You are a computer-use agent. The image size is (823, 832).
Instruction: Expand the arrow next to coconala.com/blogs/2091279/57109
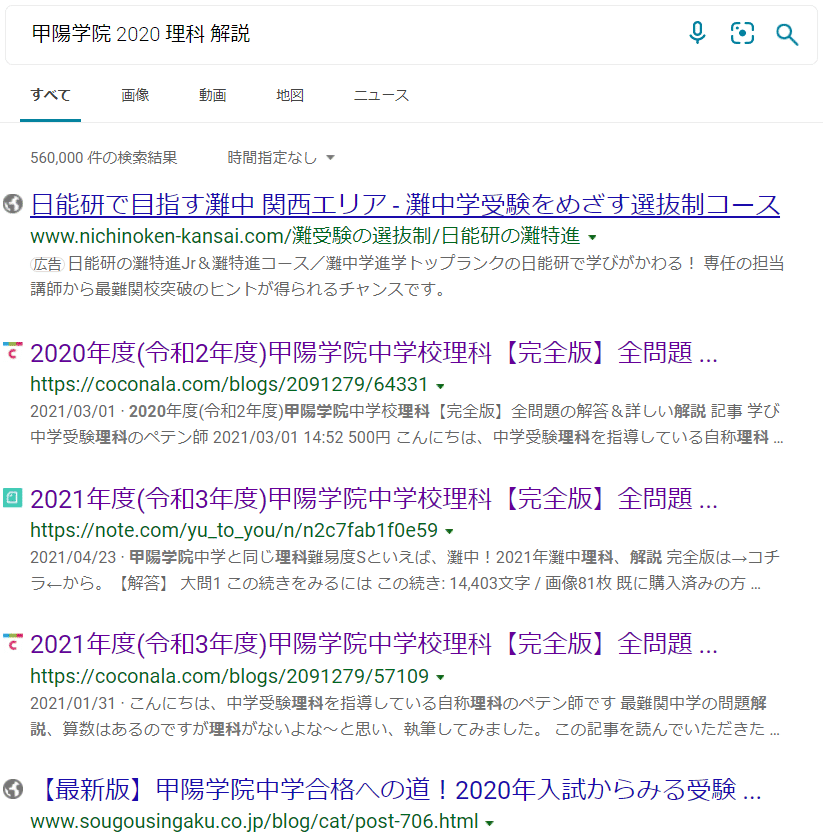click(440, 677)
